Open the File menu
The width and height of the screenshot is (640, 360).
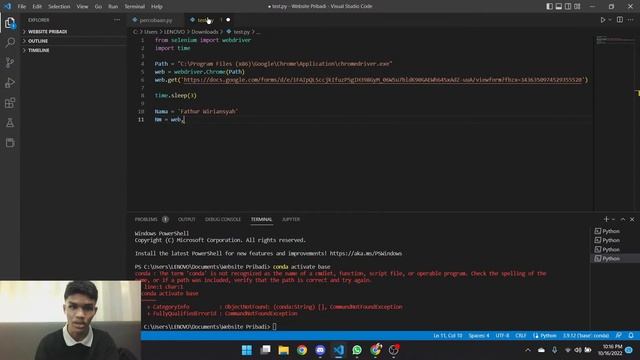[22, 7]
